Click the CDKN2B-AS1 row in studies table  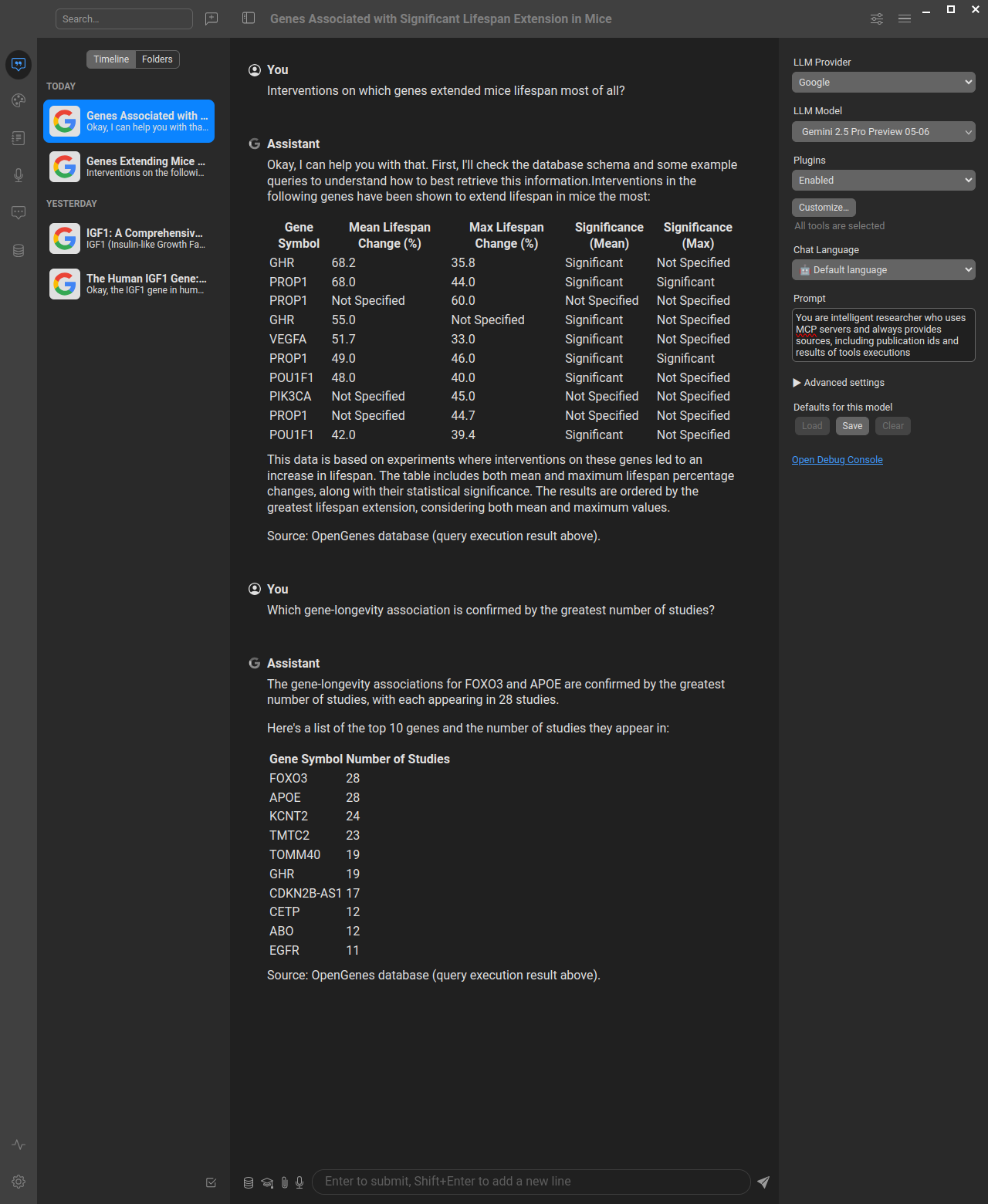coord(360,894)
